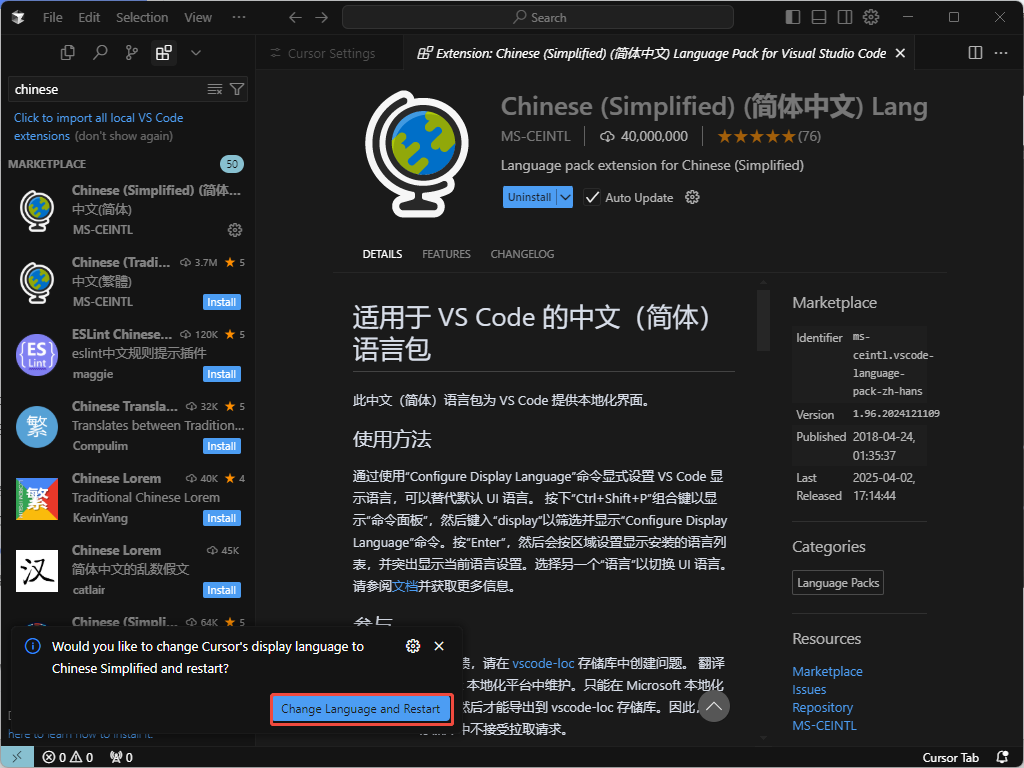Click the Cursor app logo icon
The image size is (1024, 768).
(x=18, y=18)
